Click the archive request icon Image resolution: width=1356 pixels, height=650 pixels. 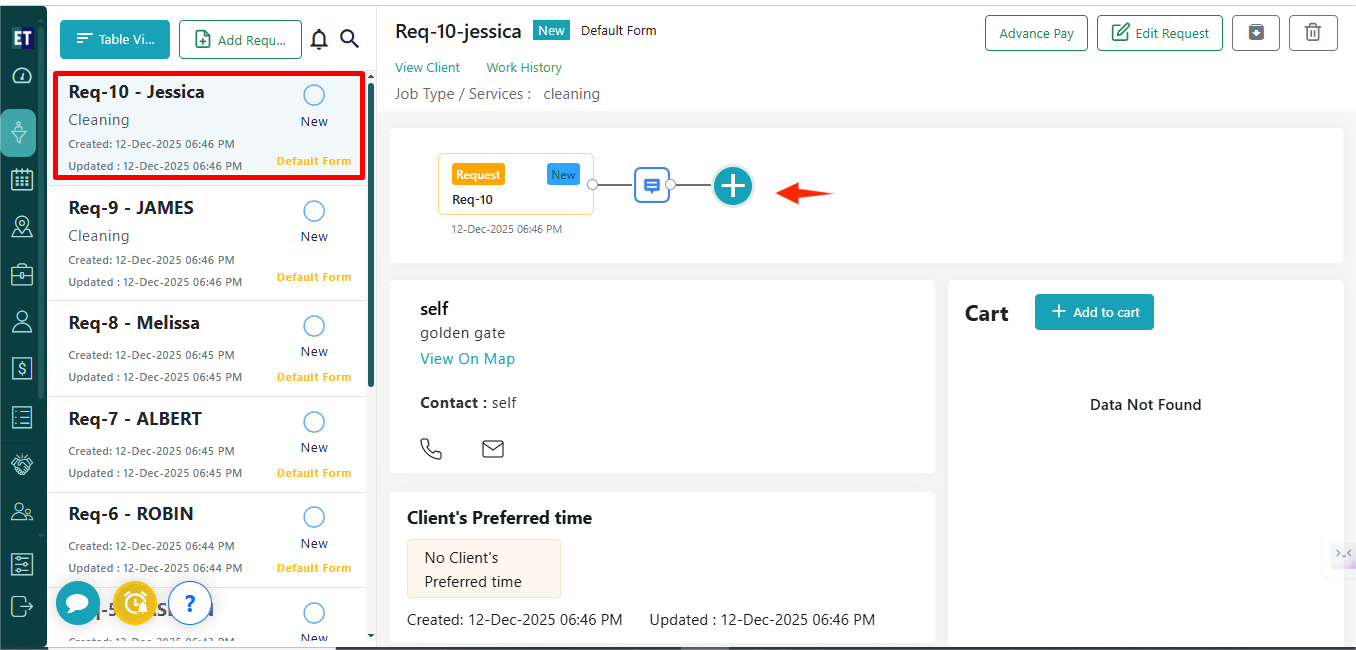[x=1256, y=33]
